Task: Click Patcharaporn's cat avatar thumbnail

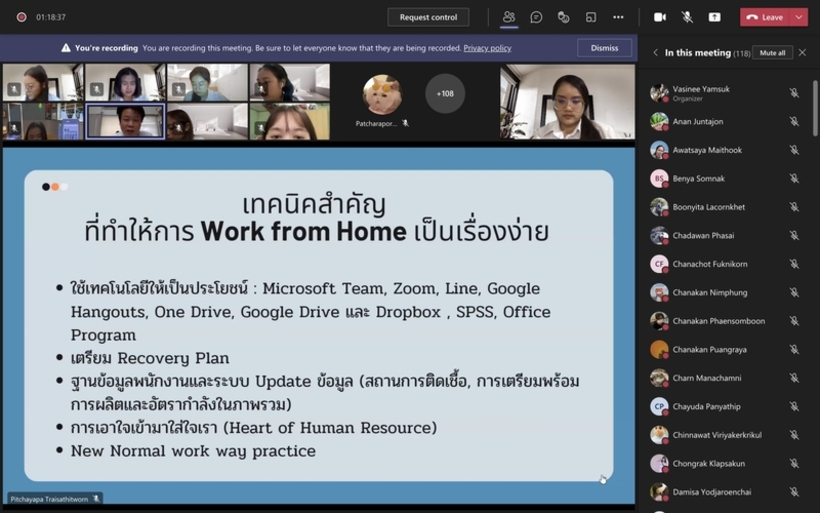Action: (x=382, y=95)
